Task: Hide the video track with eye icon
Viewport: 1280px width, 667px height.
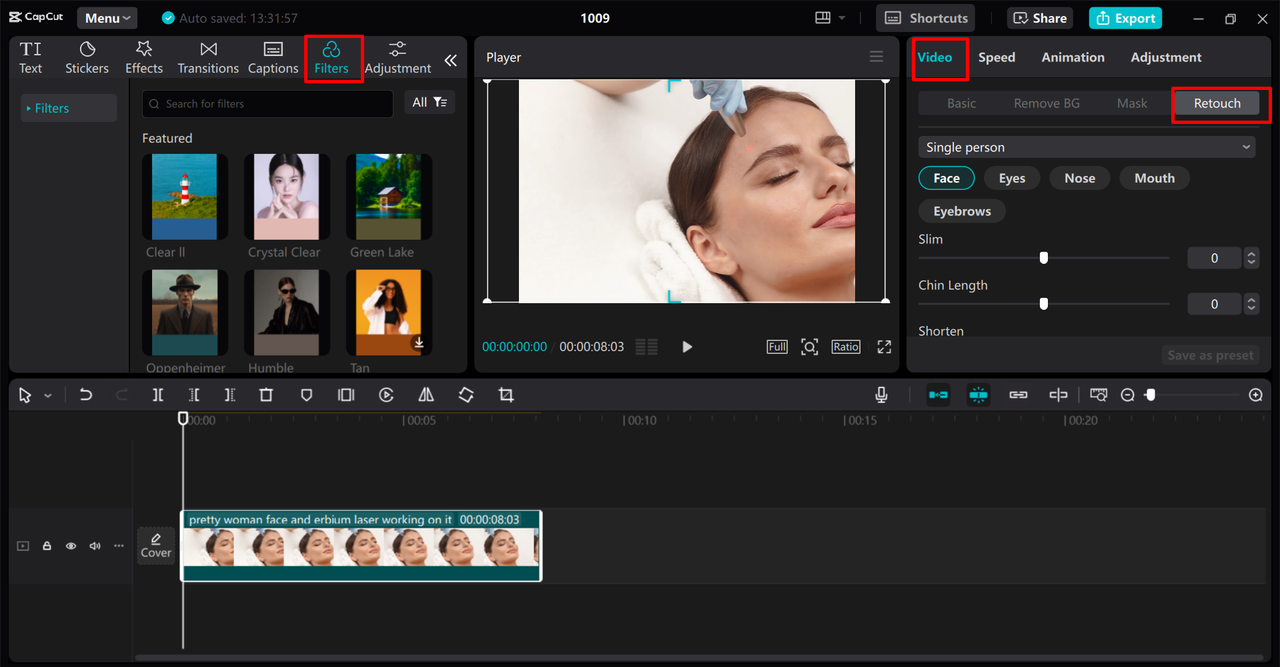Action: 71,546
